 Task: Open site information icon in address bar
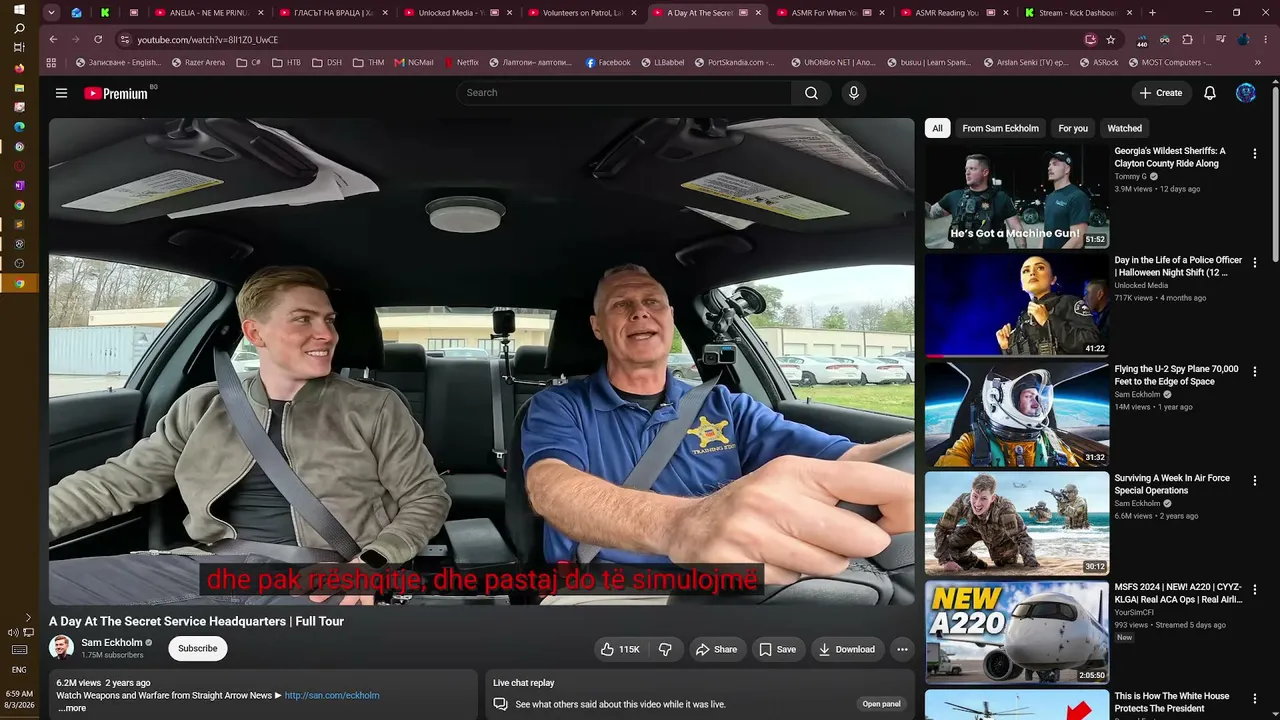tap(124, 39)
